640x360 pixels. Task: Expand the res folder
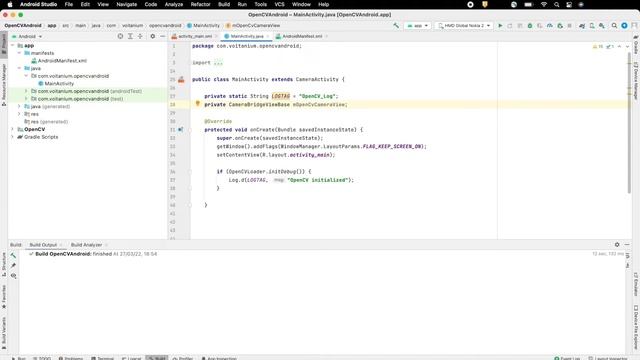click(19, 114)
